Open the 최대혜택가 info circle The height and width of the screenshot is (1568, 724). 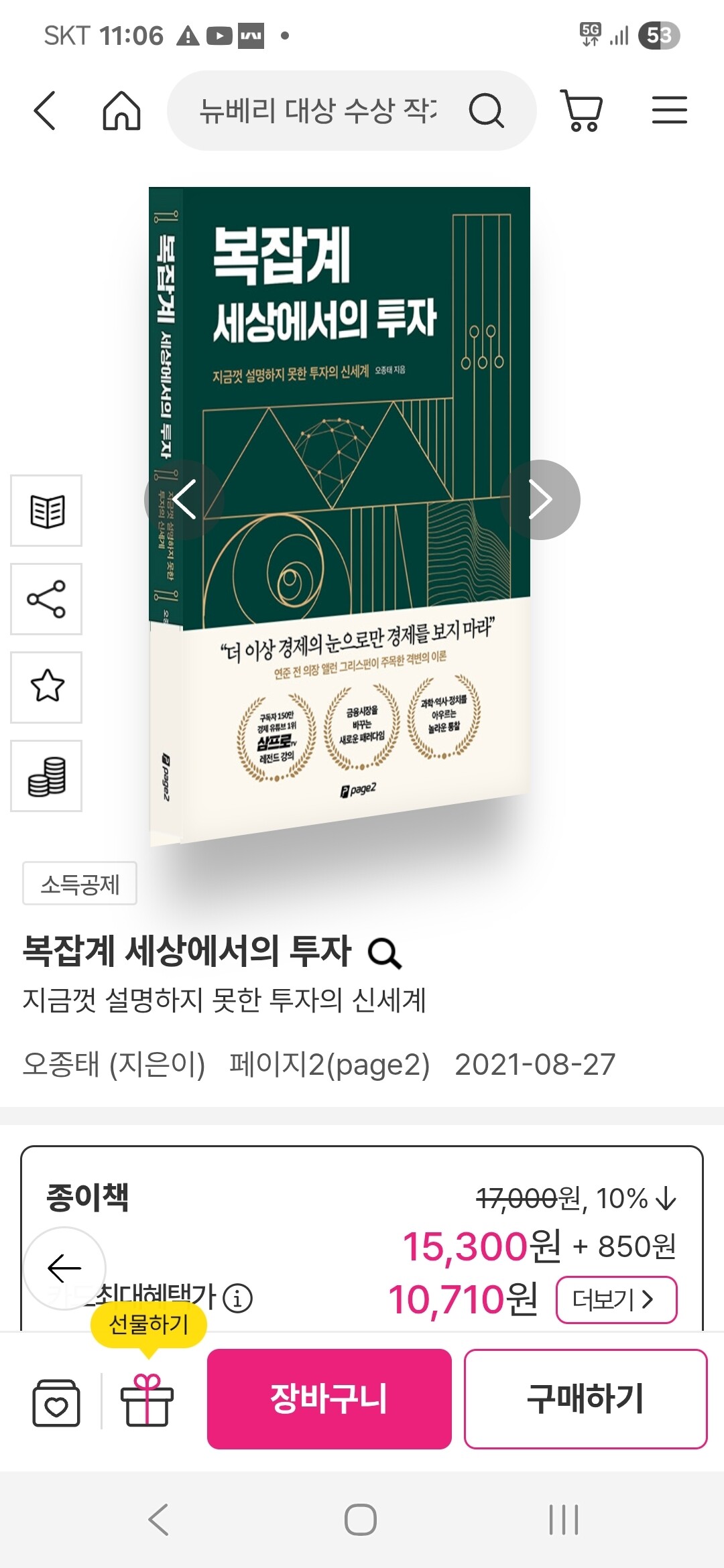(x=237, y=1298)
